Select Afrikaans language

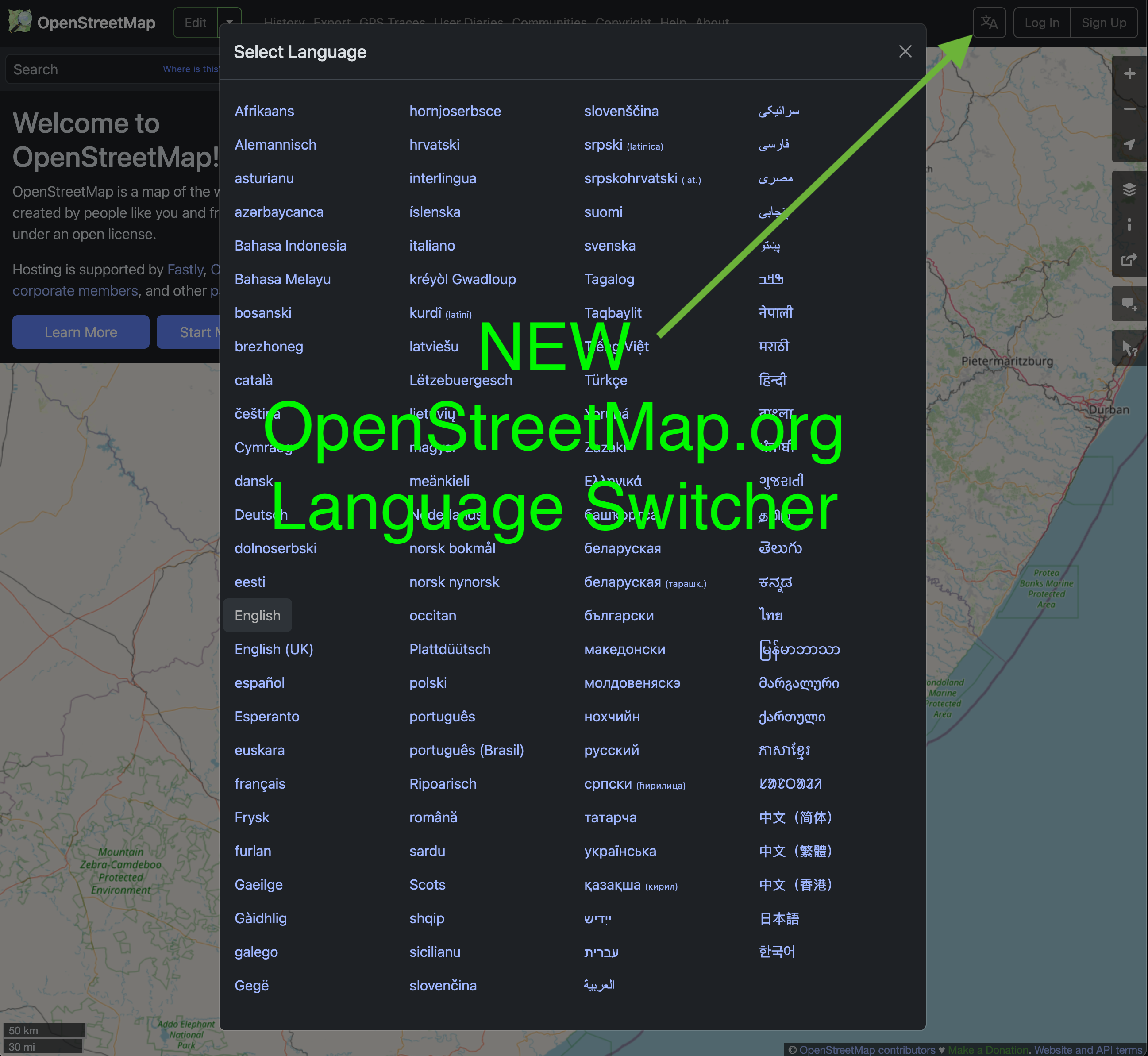click(264, 111)
